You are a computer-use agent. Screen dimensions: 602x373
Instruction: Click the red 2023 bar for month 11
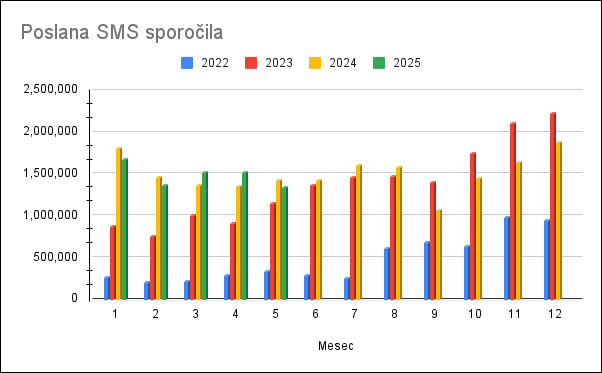pos(513,211)
